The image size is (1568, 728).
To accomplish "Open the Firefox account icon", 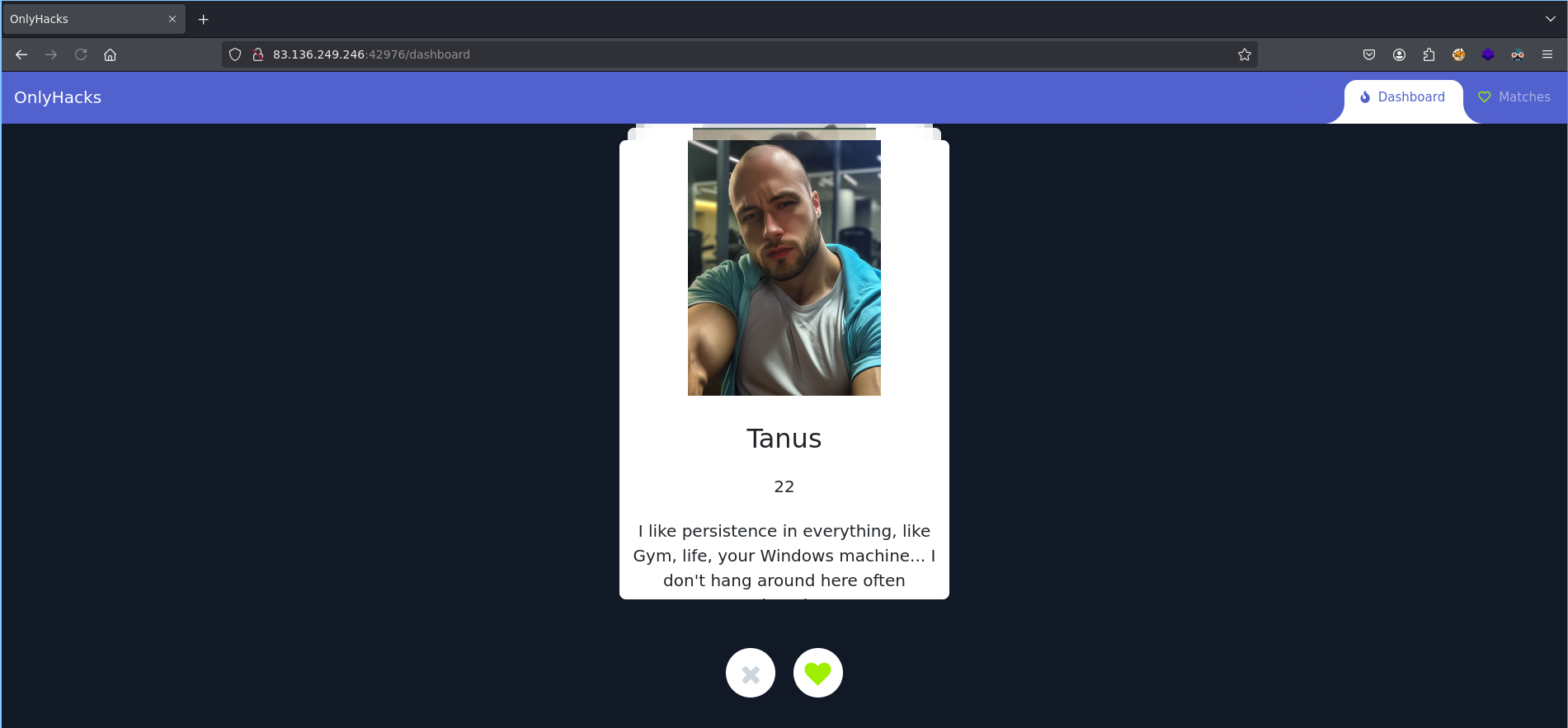I will coord(1399,54).
